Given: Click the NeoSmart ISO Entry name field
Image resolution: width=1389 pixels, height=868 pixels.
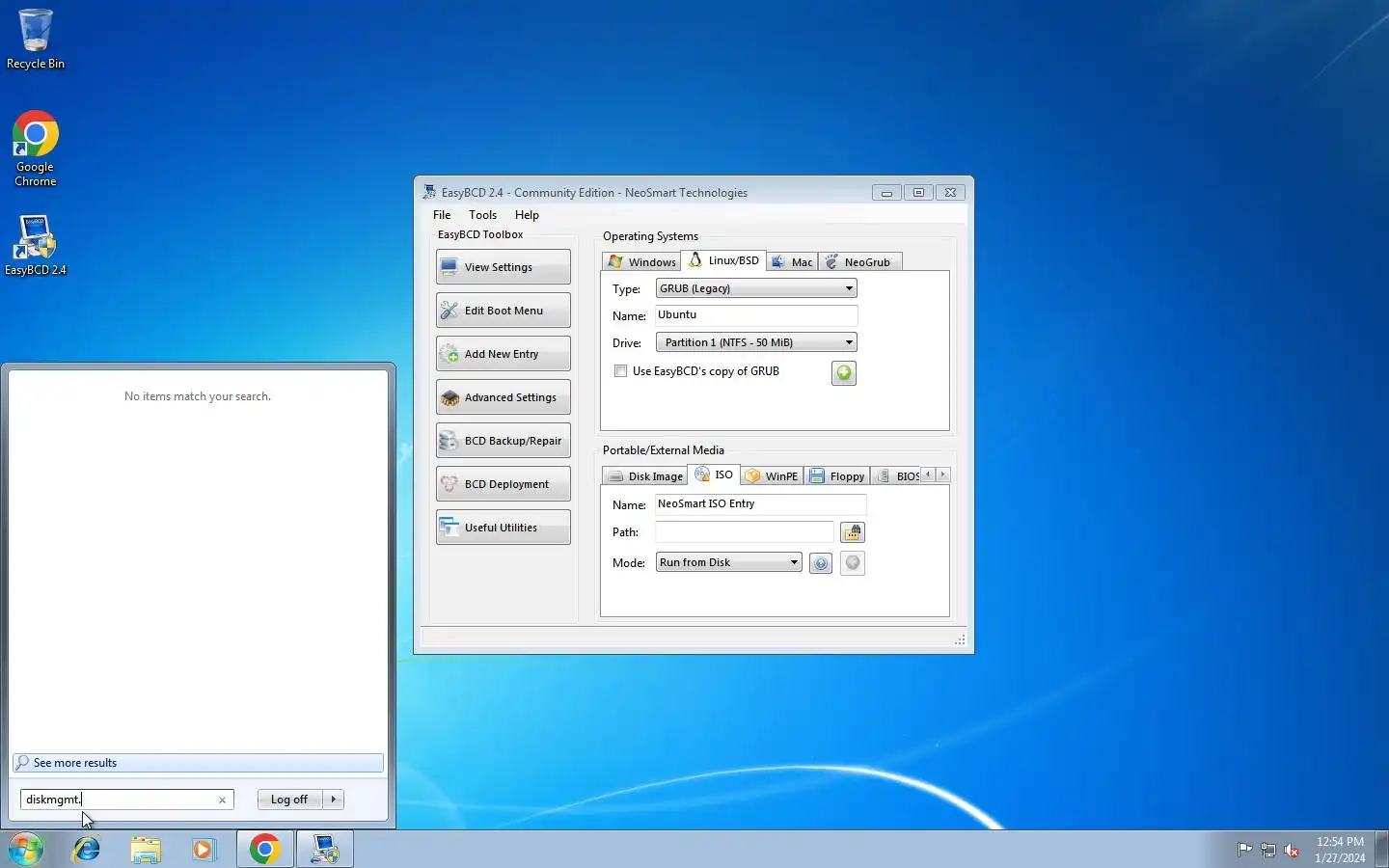Looking at the screenshot, I should [761, 504].
